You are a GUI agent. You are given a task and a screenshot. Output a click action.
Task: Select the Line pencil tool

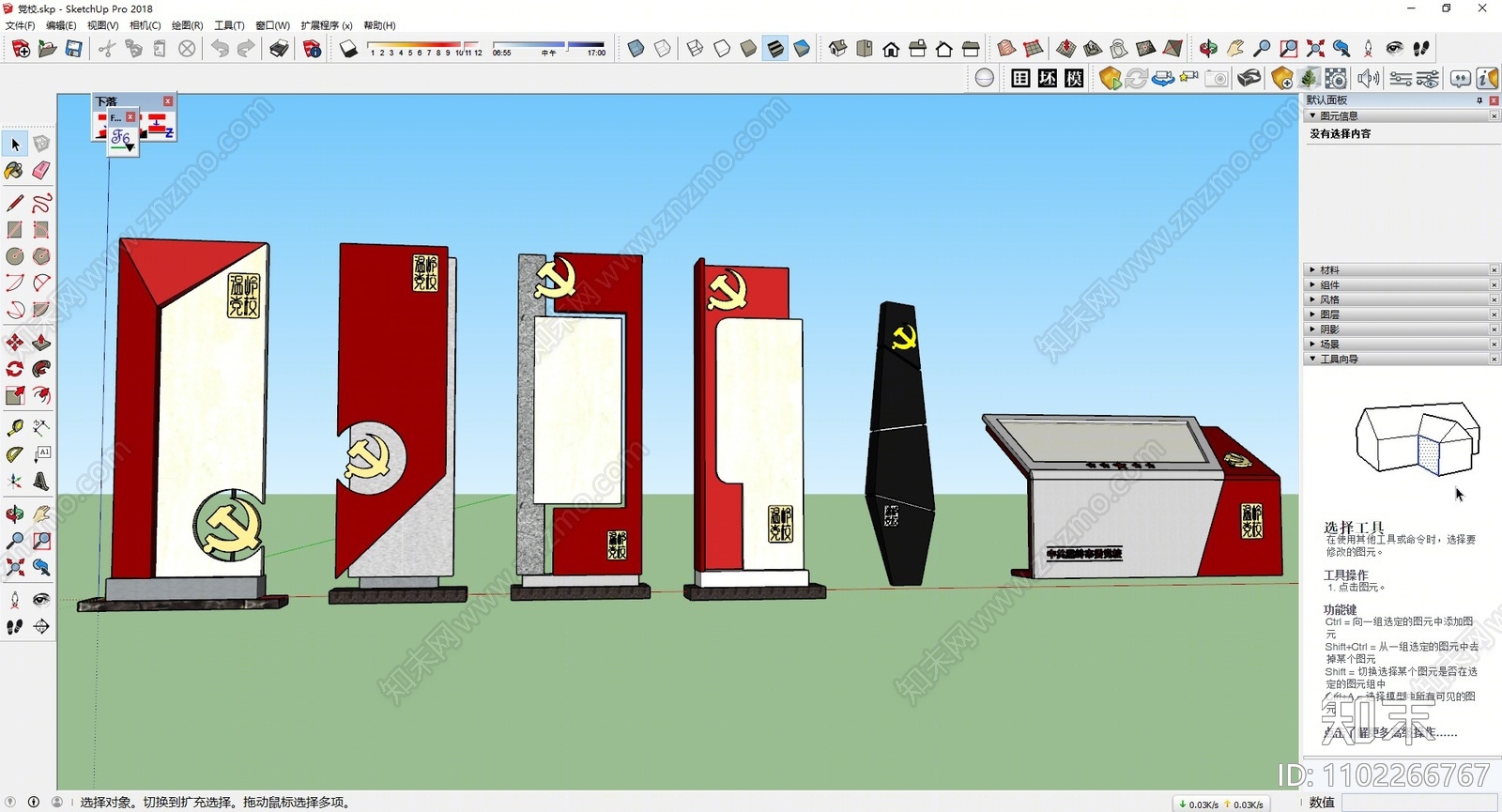(15, 203)
